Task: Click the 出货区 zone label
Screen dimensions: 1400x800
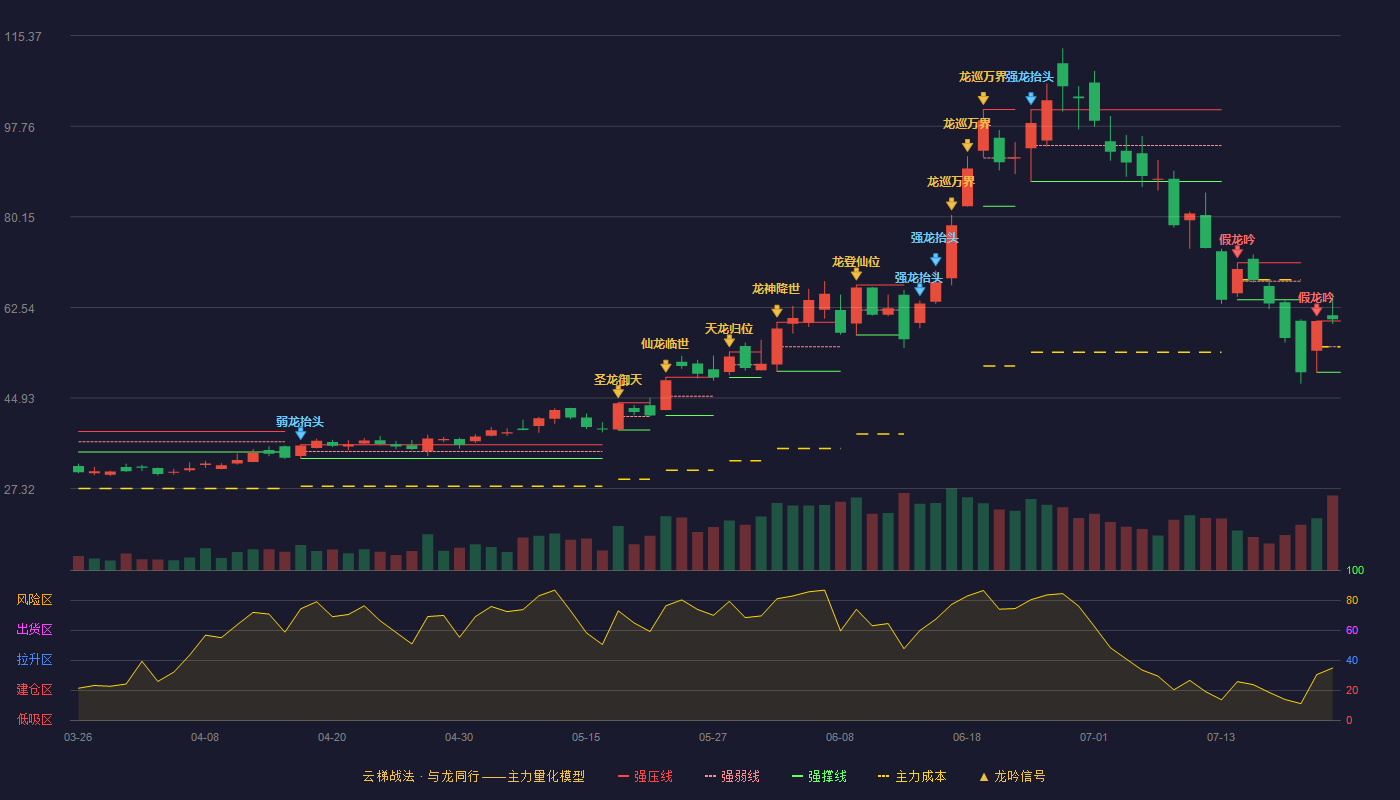Action: click(x=34, y=630)
